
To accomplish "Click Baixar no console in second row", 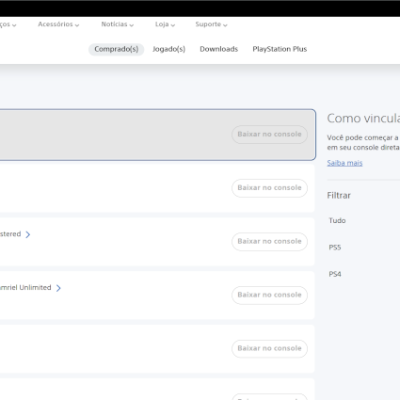I will pyautogui.click(x=269, y=188).
